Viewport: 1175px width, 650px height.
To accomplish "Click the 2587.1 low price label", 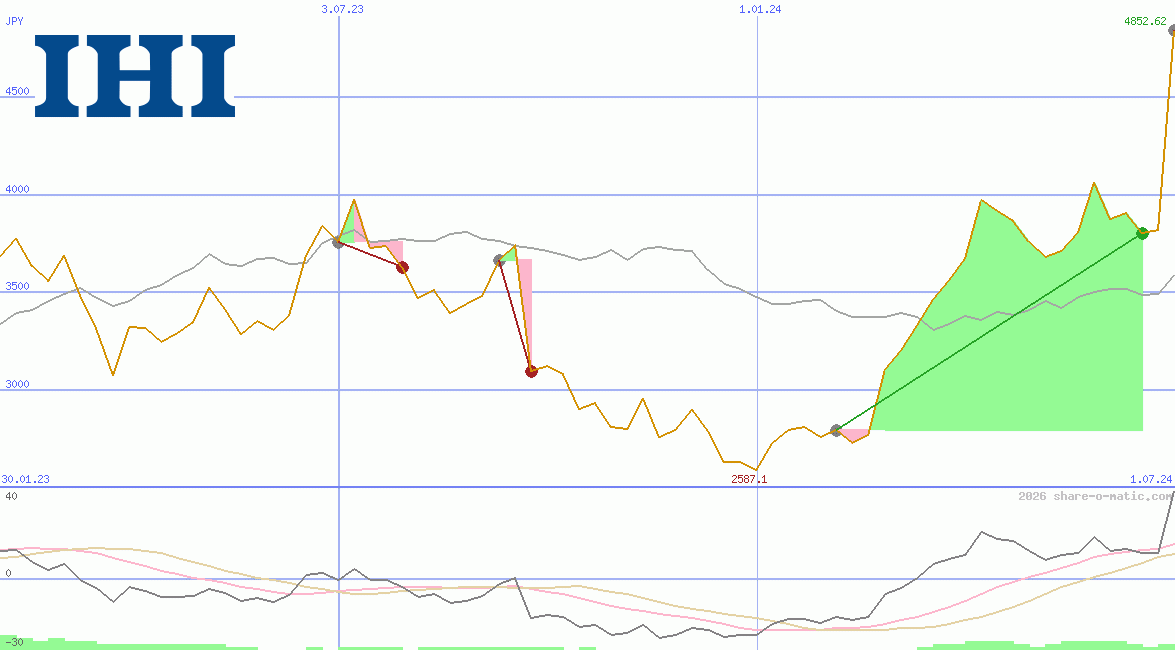I will [750, 479].
